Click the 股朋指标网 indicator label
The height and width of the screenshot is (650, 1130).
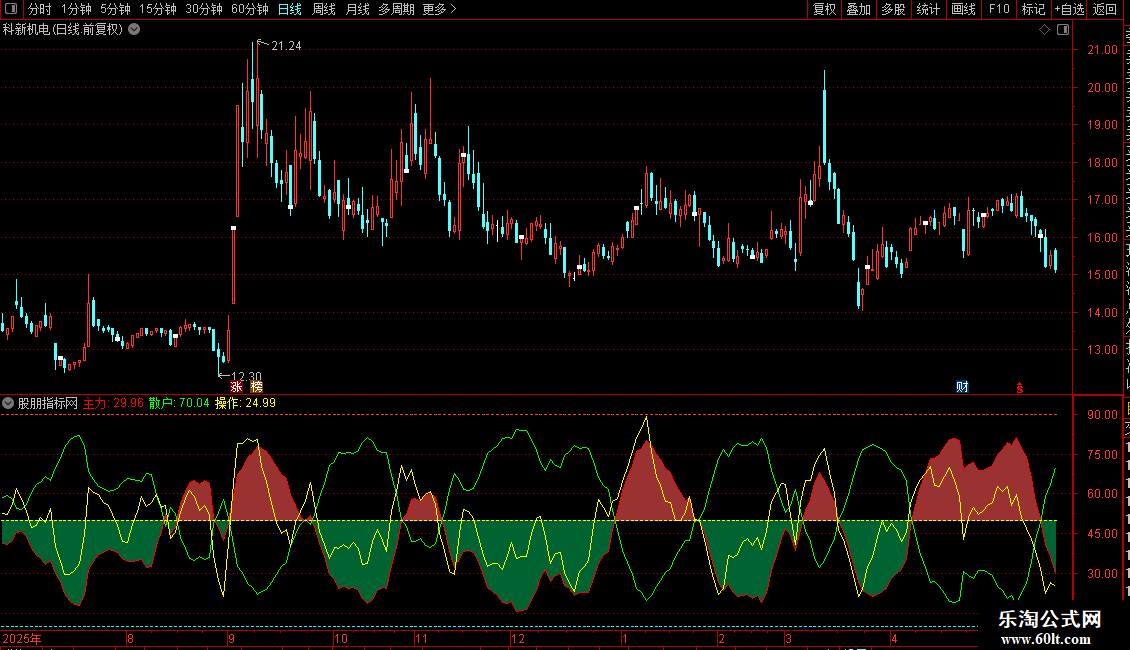pyautogui.click(x=48, y=404)
